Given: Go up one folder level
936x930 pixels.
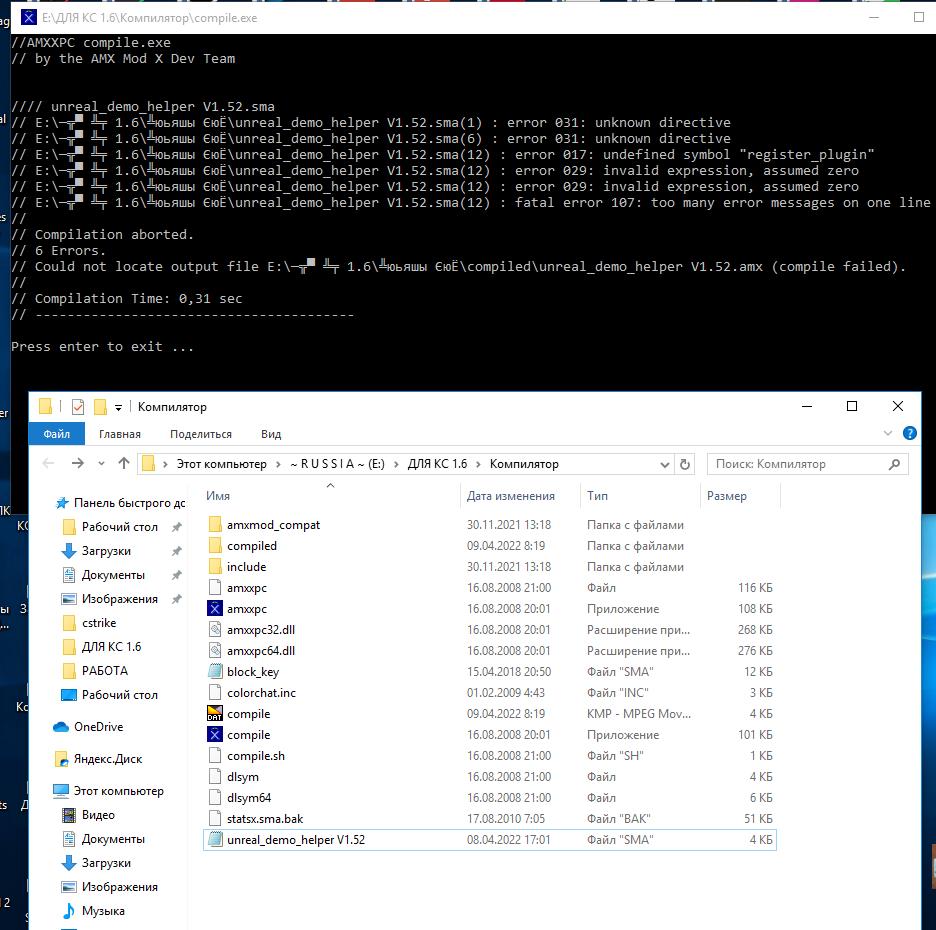Looking at the screenshot, I should point(124,463).
